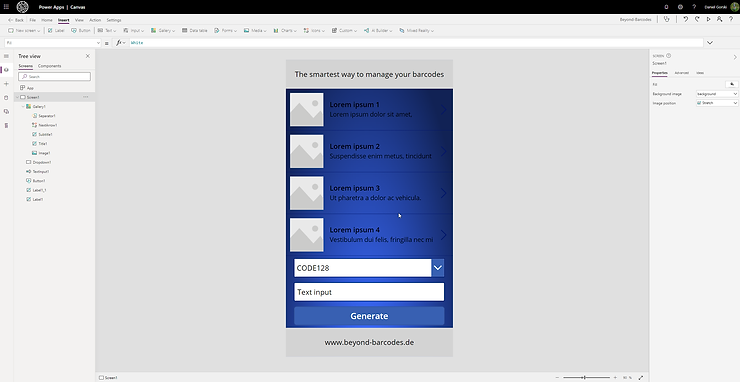Screen dimensions: 740x382
Task: Open the CODE128 dropdown arrow on canvas
Action: tap(437, 268)
